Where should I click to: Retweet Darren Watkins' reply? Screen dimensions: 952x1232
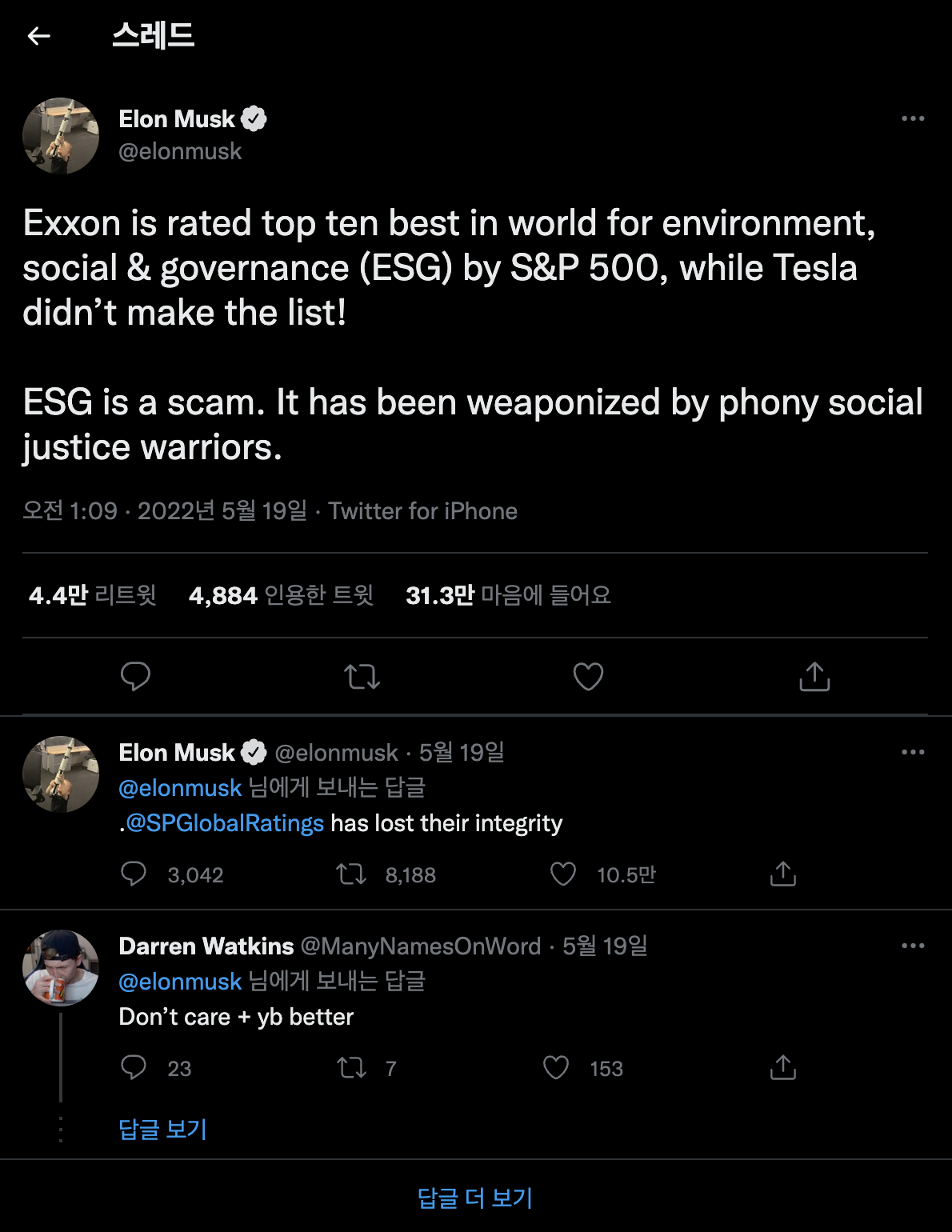coord(351,1068)
